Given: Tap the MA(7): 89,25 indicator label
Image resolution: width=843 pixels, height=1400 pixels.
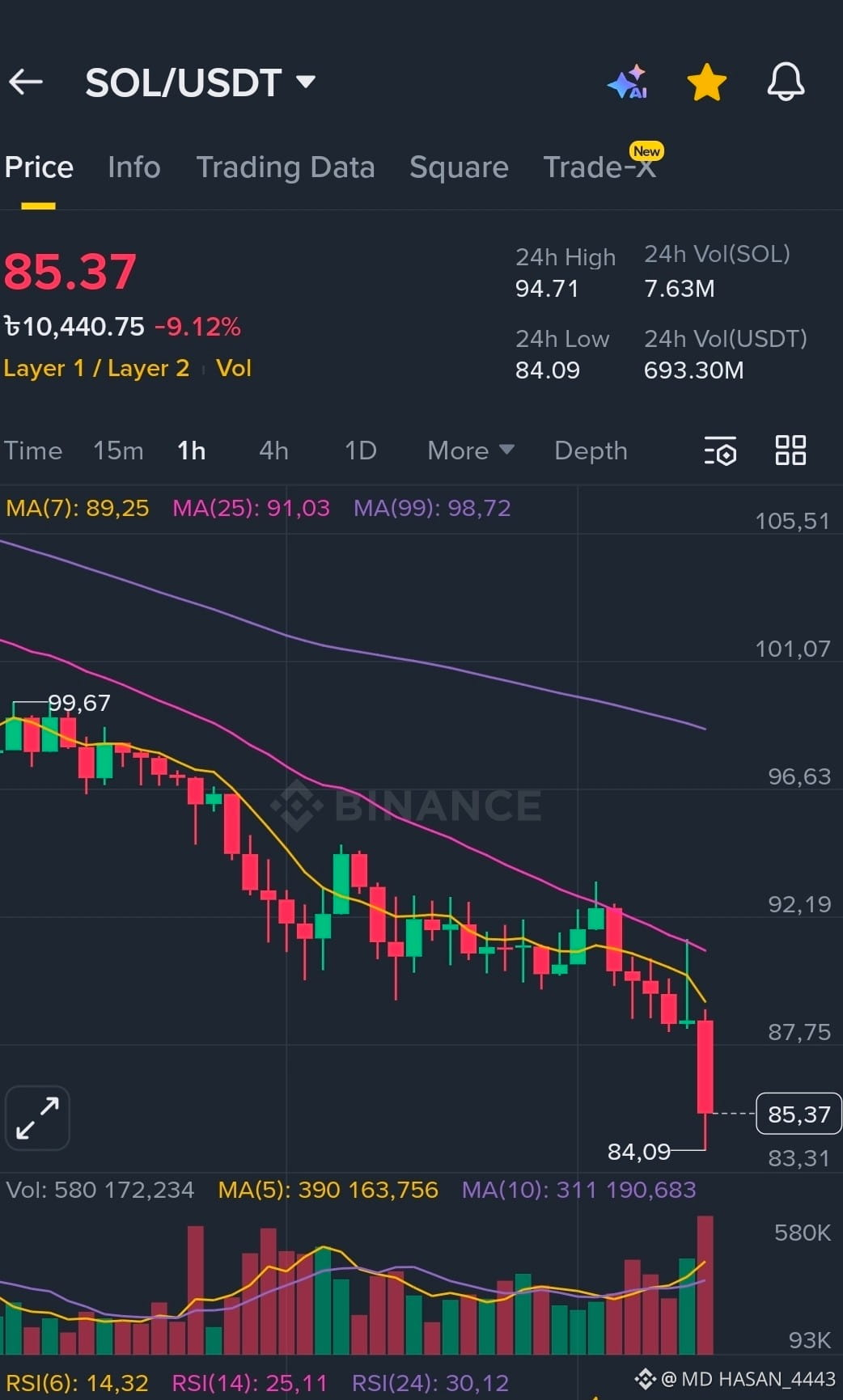Looking at the screenshot, I should coord(78,508).
